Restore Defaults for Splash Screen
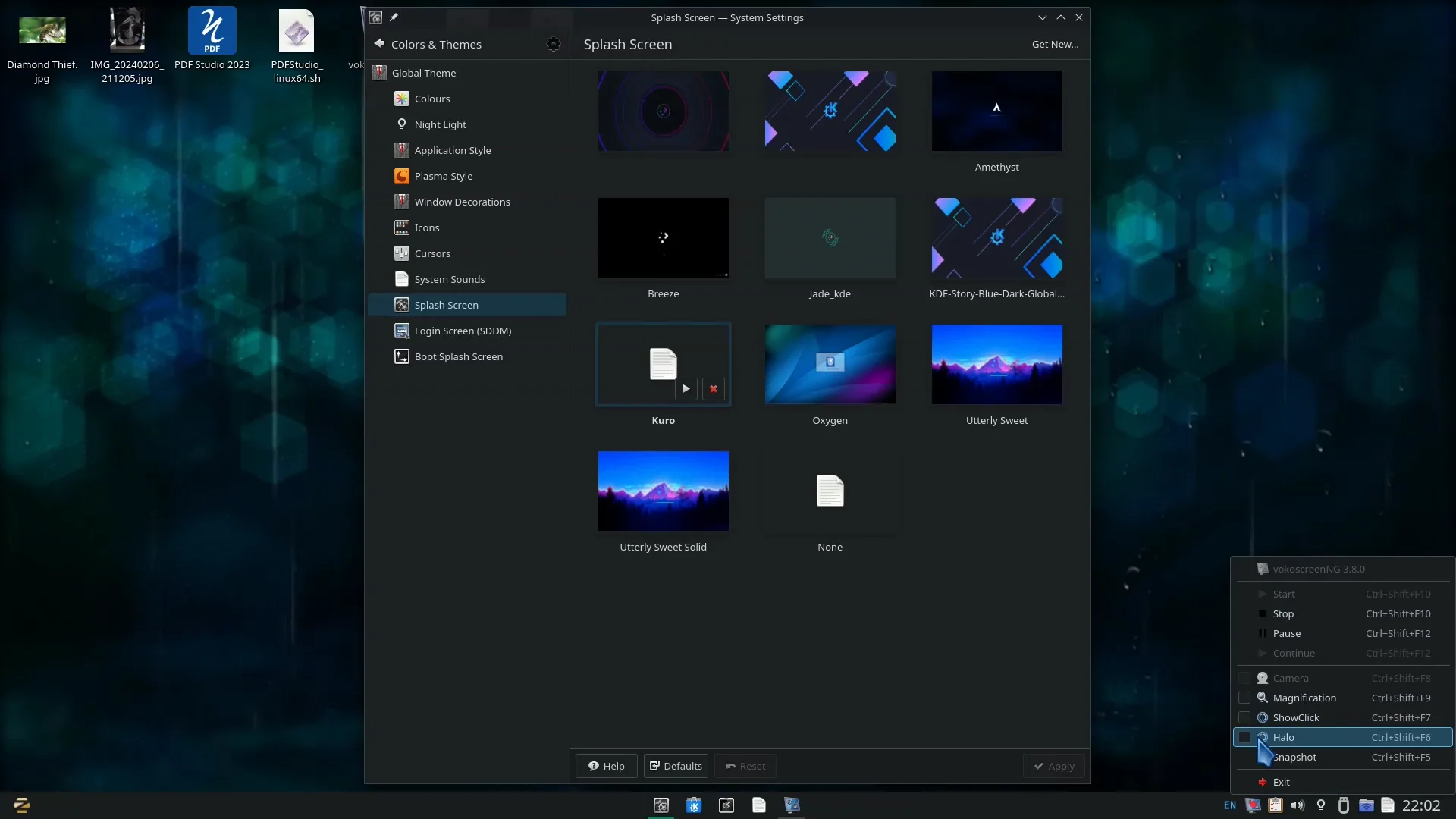The height and width of the screenshot is (819, 1456). pos(676,766)
